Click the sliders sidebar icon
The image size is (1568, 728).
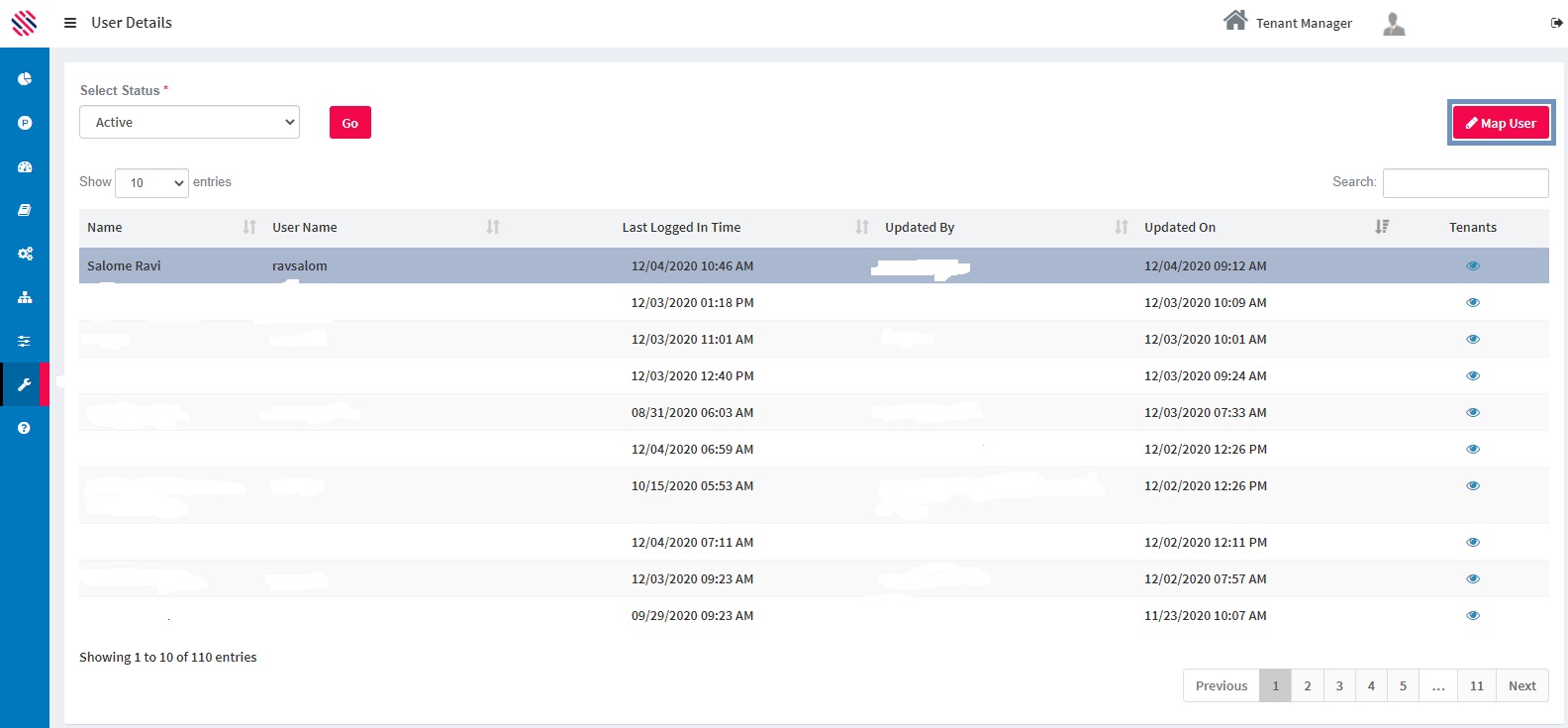pyautogui.click(x=25, y=341)
